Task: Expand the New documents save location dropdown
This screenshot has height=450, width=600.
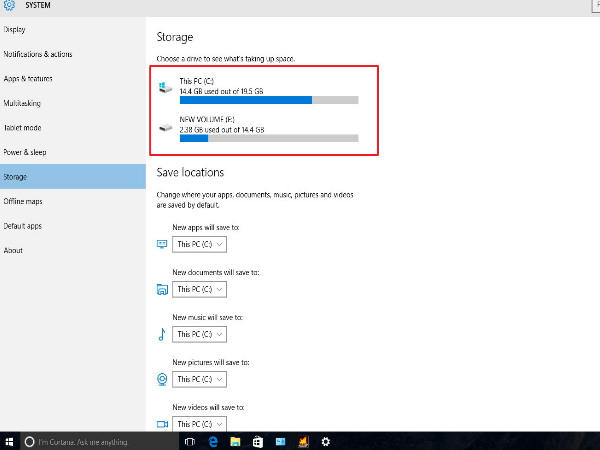Action: coord(199,289)
